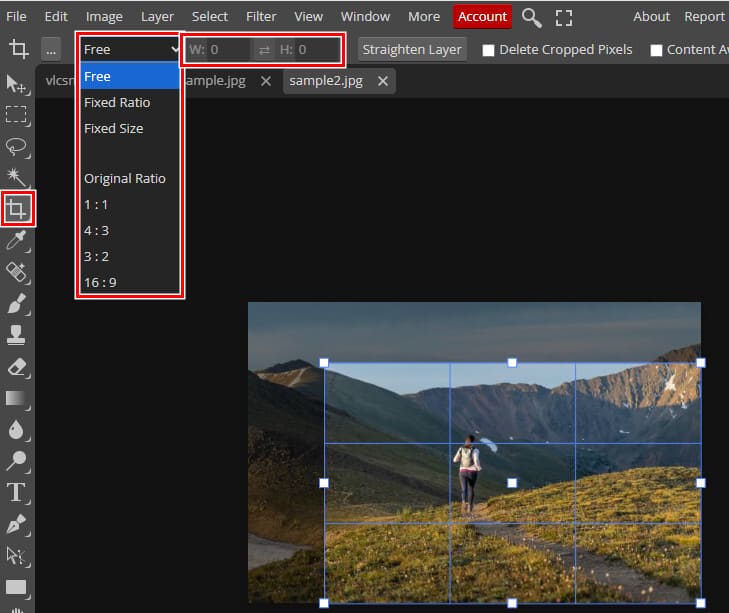The width and height of the screenshot is (729, 613).
Task: Click the center crop pivot handle
Action: click(x=512, y=483)
